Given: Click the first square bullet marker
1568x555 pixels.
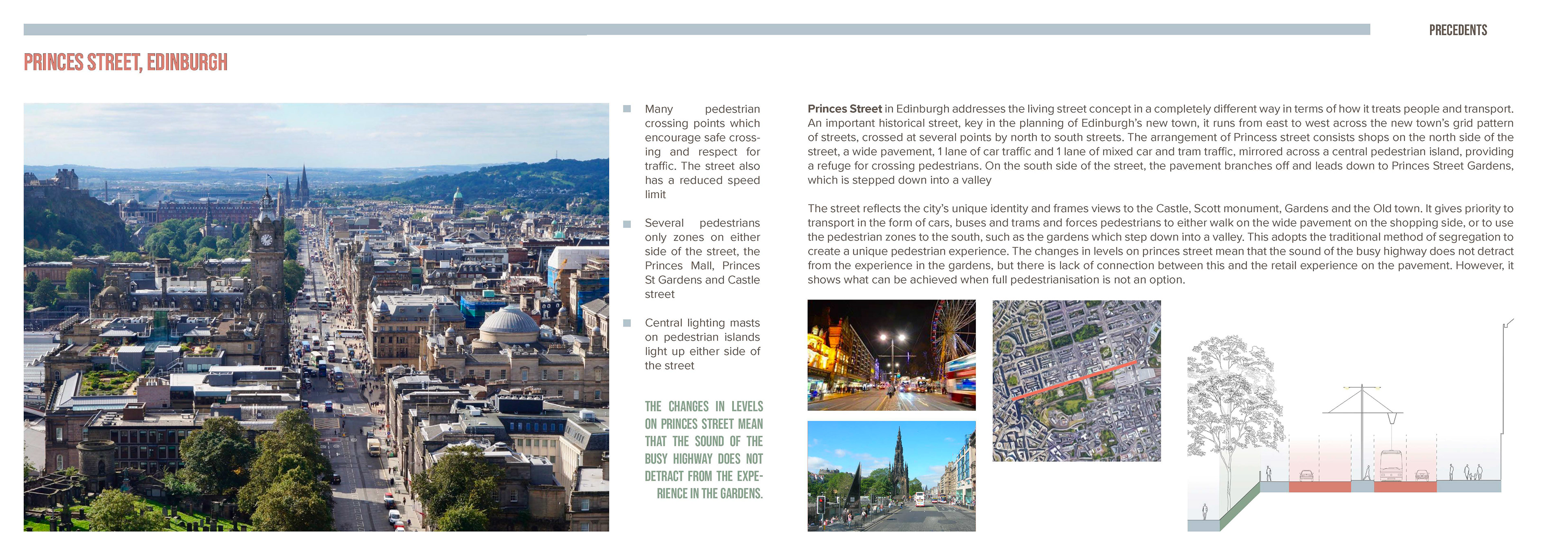Looking at the screenshot, I should pos(627,109).
